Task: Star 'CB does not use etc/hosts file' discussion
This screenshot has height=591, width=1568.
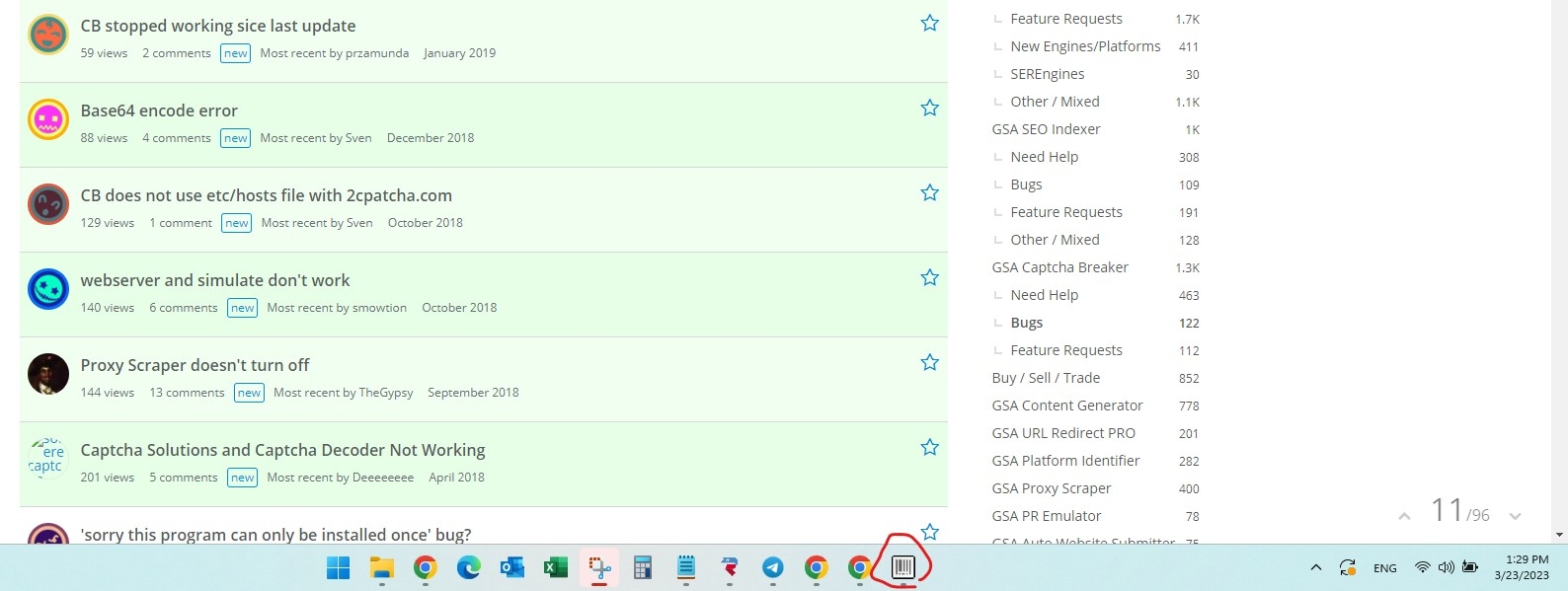Action: [929, 192]
